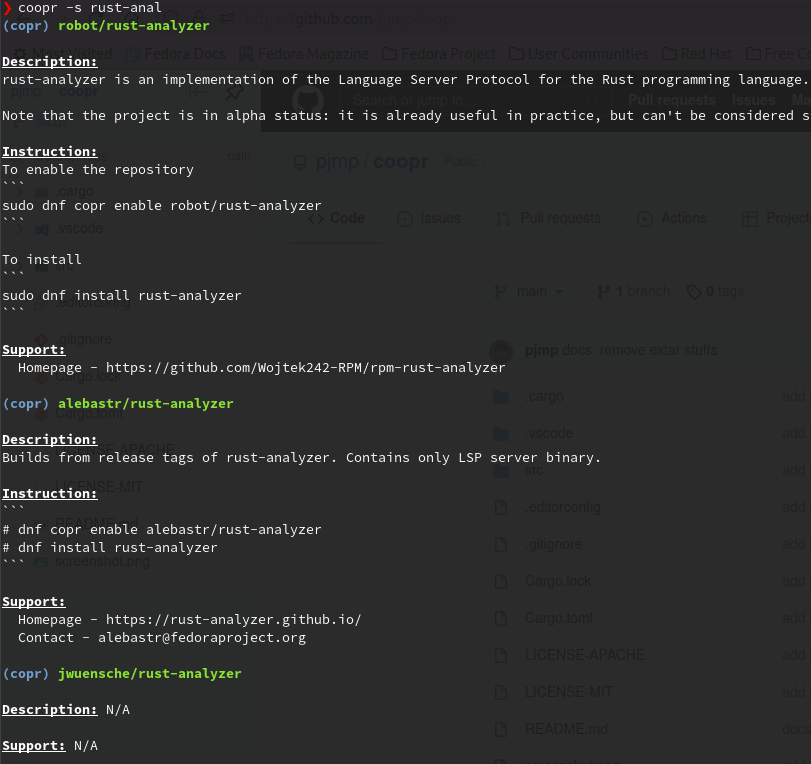The width and height of the screenshot is (811, 764).
Task: Select LICENSE-MIT in sidebar file tree
Action: (x=99, y=487)
